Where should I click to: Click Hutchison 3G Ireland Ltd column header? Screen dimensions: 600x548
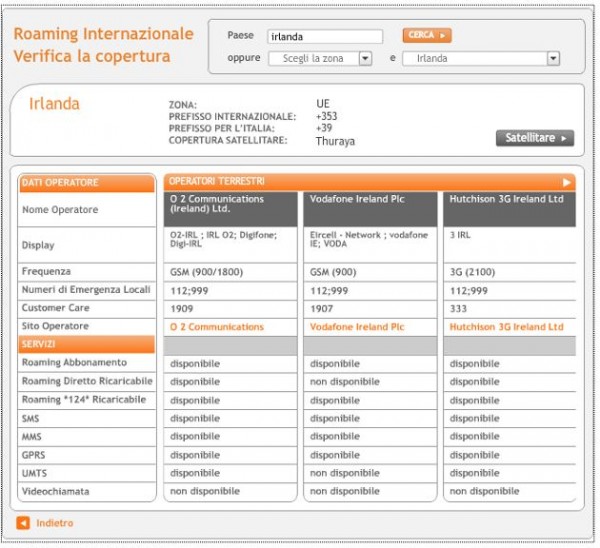509,209
